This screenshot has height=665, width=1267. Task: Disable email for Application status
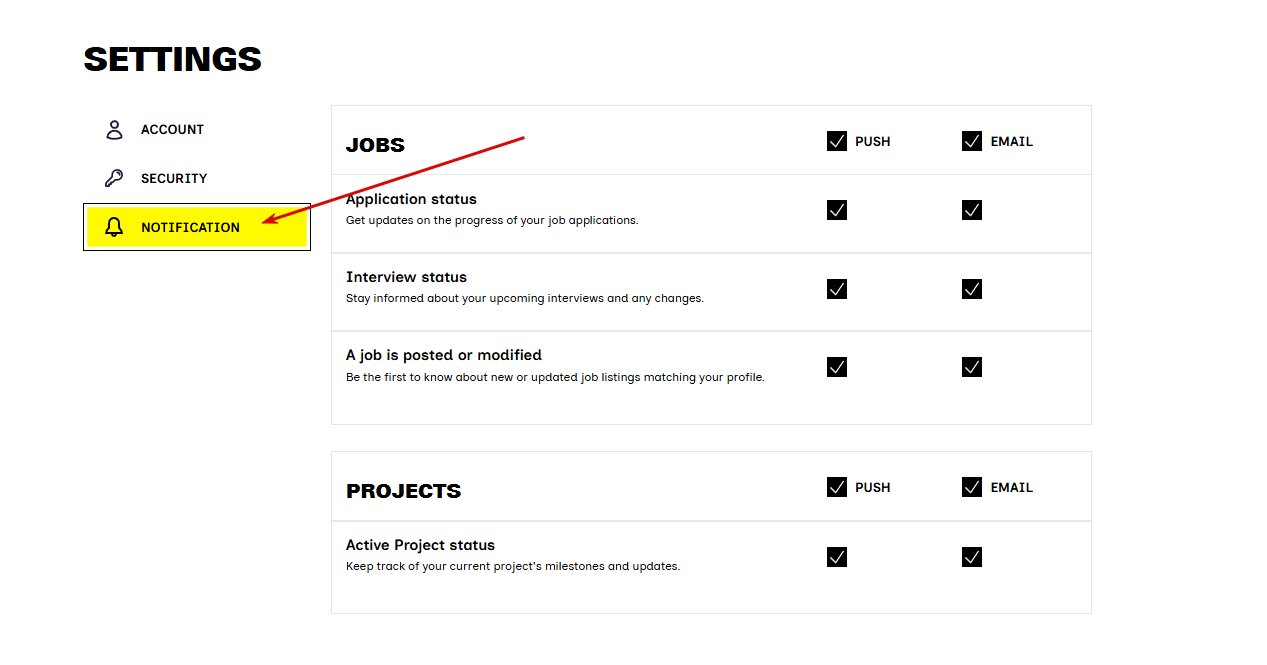point(972,210)
